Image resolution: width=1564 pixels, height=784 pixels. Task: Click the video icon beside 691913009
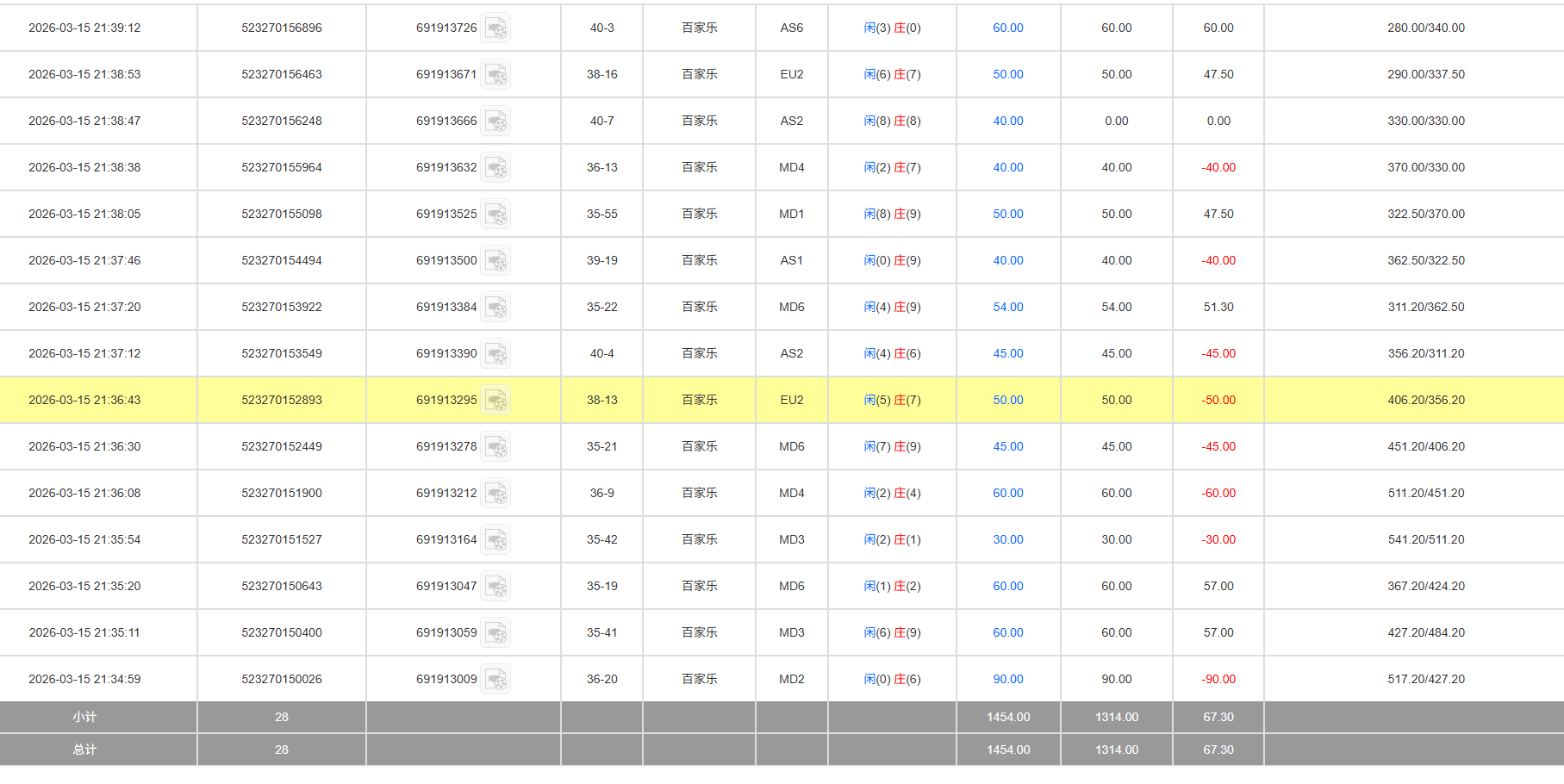[495, 680]
